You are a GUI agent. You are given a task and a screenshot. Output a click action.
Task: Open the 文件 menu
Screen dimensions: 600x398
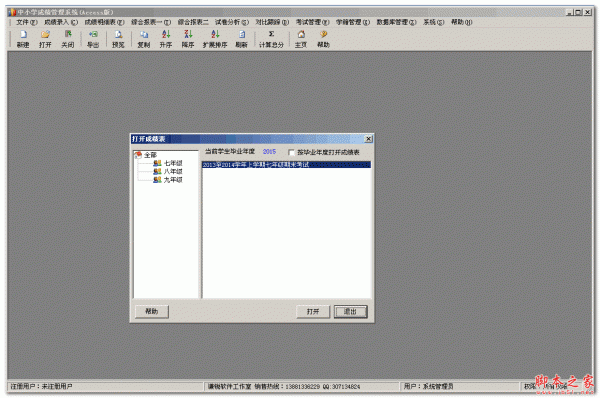(x=26, y=22)
